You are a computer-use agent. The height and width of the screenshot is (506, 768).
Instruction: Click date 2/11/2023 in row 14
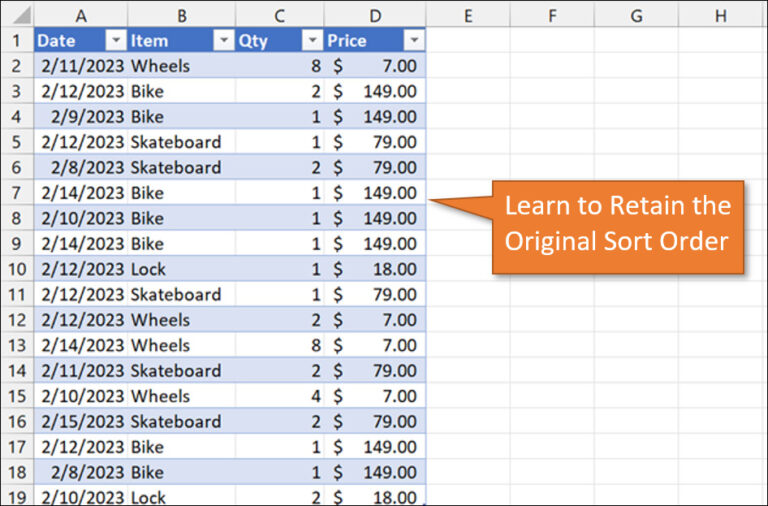coord(81,371)
